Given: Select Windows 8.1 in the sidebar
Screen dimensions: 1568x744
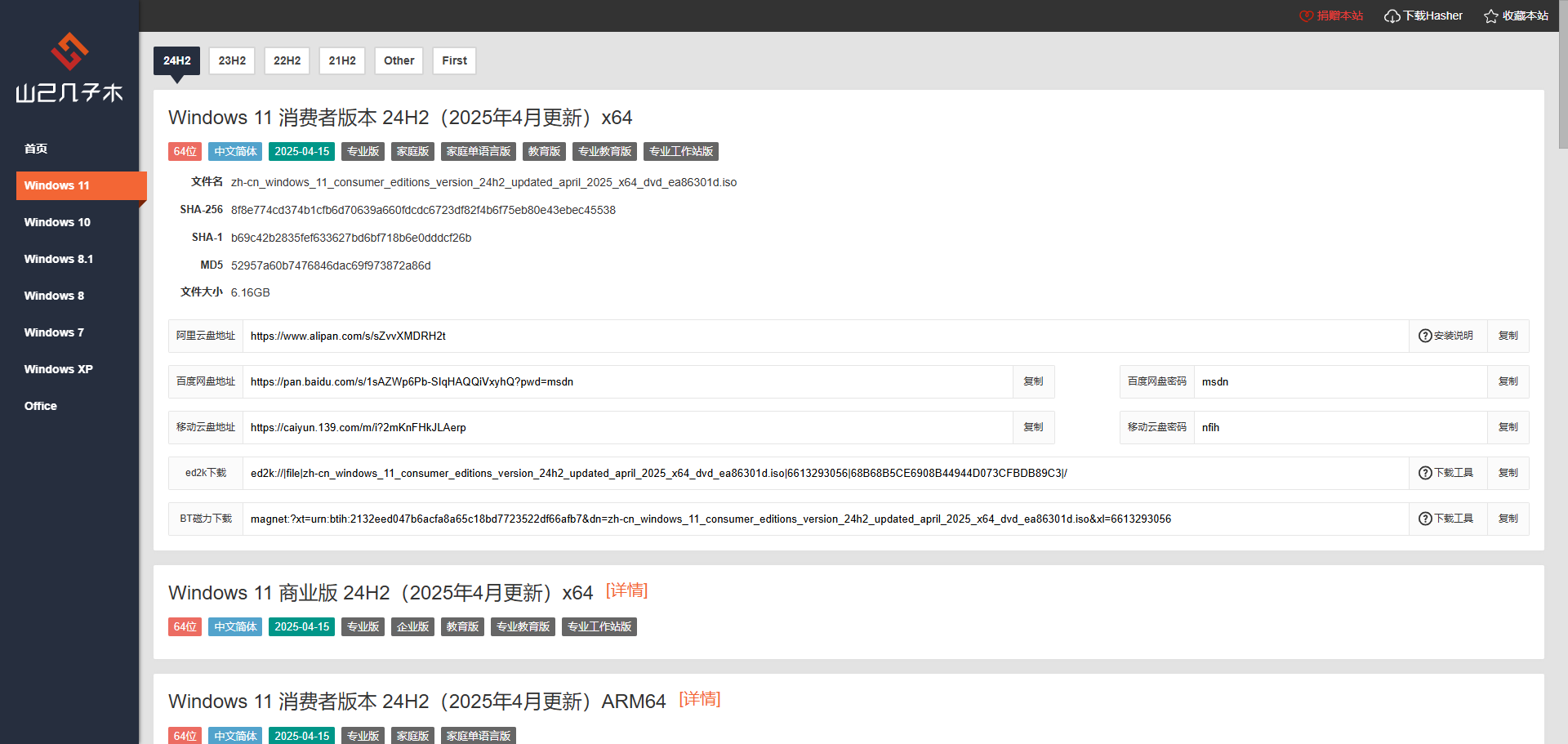Looking at the screenshot, I should (78, 259).
